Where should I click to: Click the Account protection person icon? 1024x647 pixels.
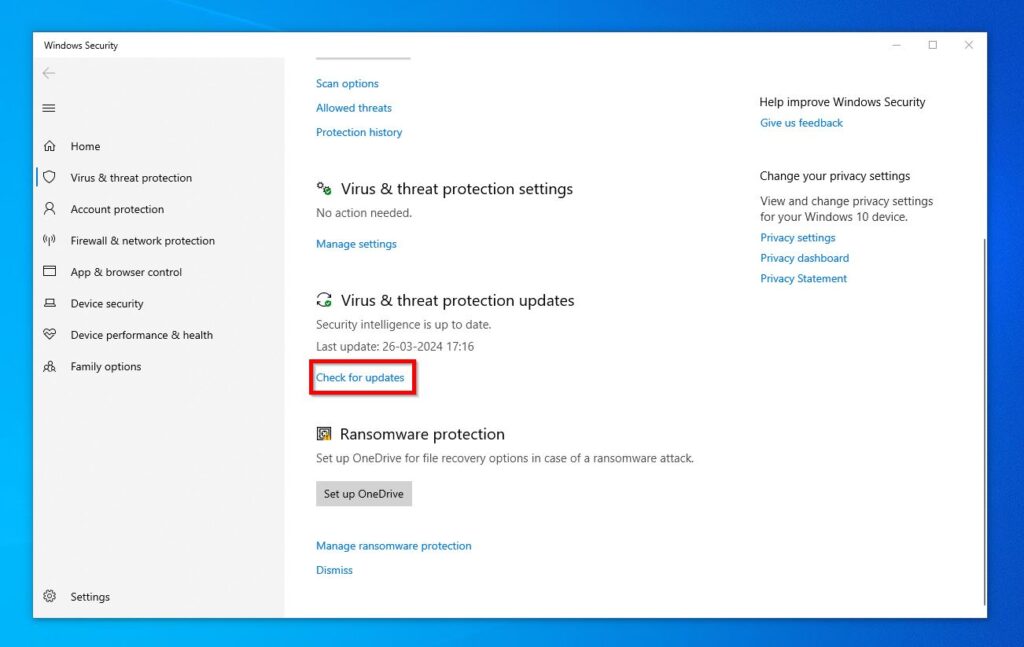50,209
